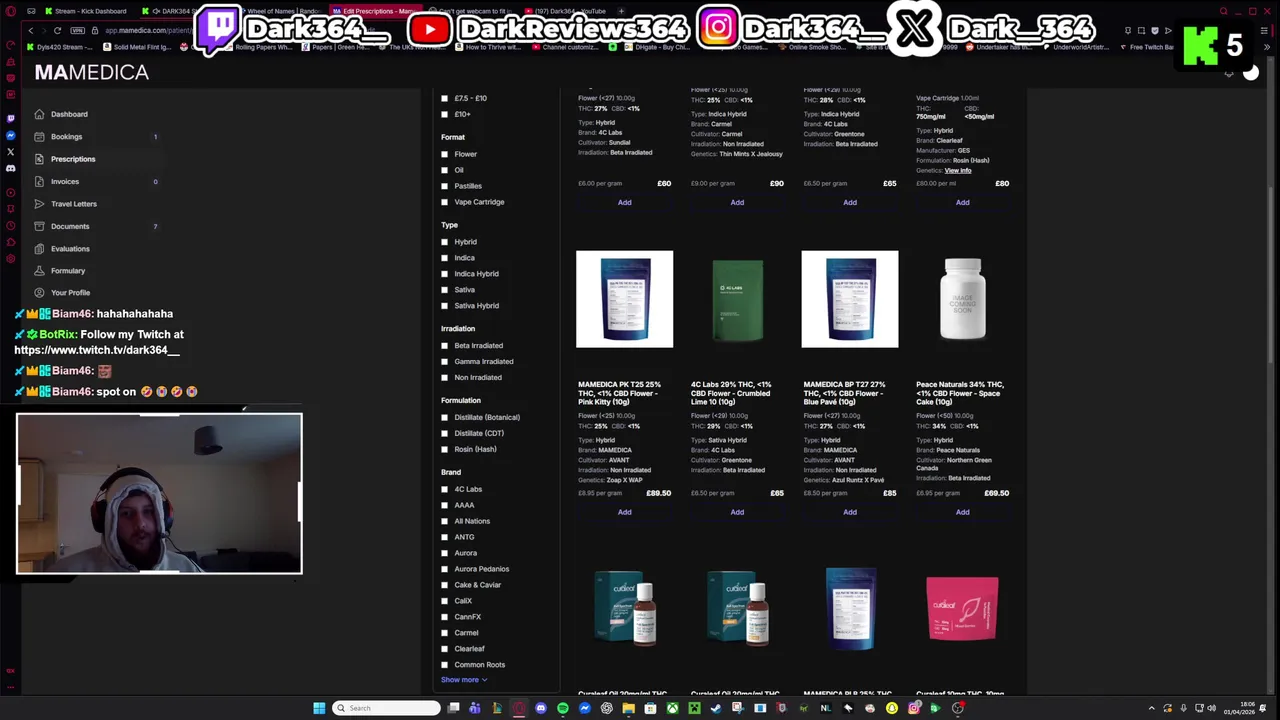Click the Bookings calendar icon
1280x720 pixels.
click(39, 136)
